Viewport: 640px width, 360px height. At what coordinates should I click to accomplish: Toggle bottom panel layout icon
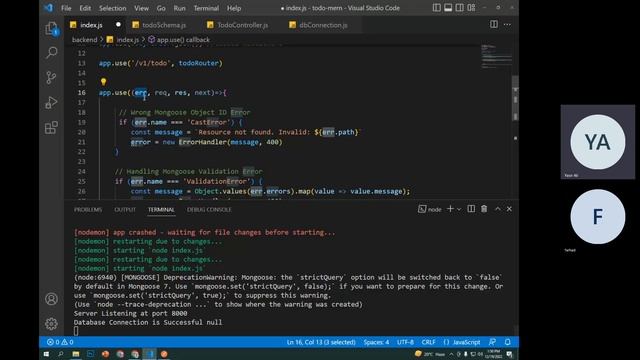448,8
